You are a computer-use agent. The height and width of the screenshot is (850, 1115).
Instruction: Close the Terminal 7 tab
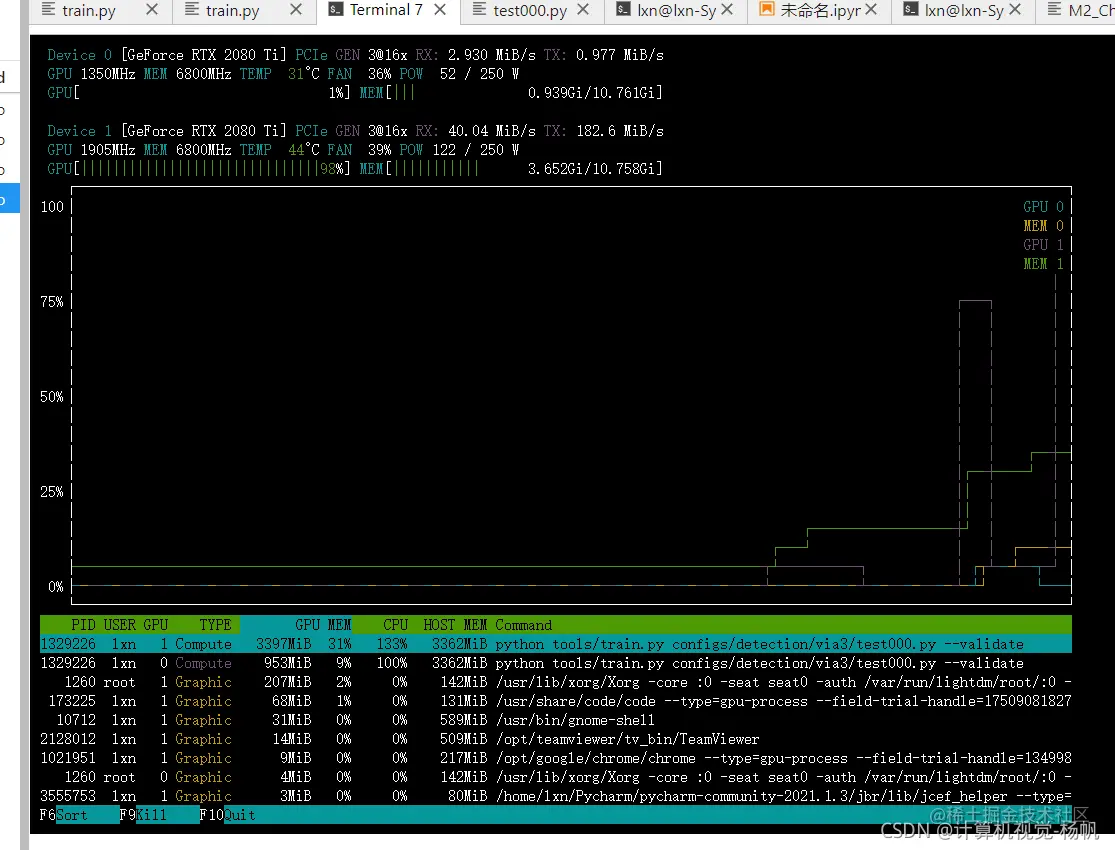(440, 10)
